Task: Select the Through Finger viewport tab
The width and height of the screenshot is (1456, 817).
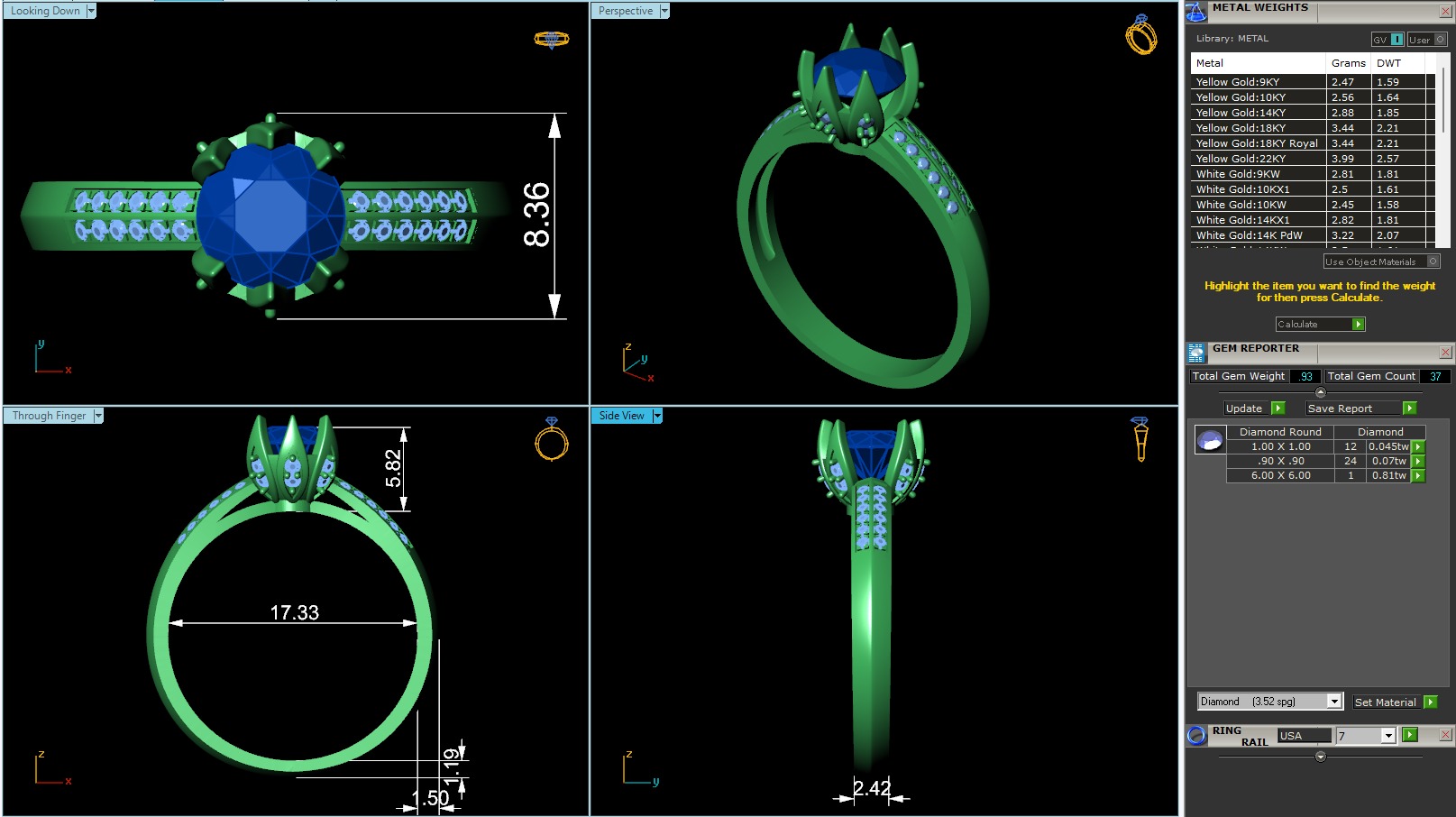Action: 49,416
